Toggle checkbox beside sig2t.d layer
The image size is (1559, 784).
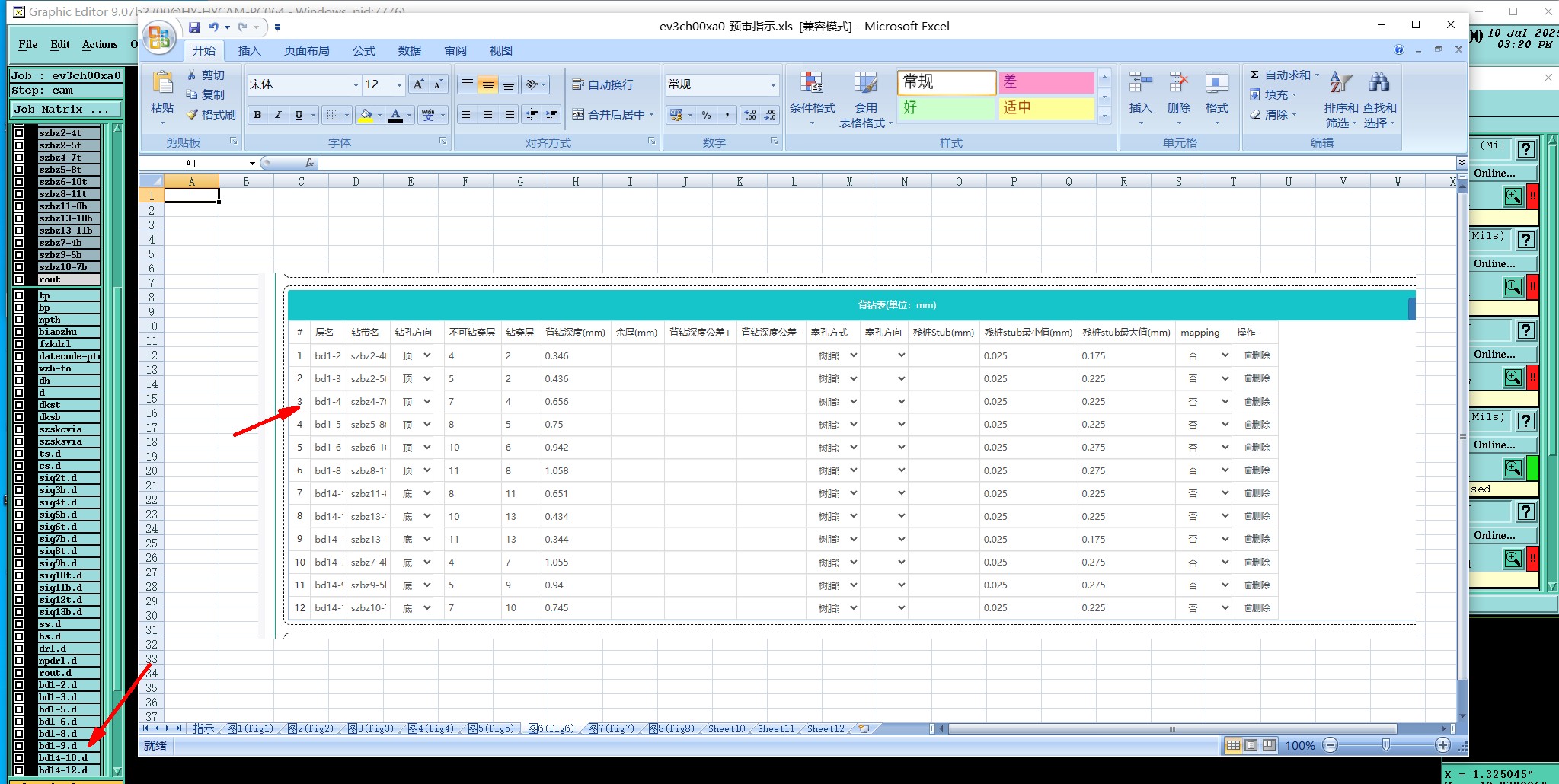tap(19, 478)
